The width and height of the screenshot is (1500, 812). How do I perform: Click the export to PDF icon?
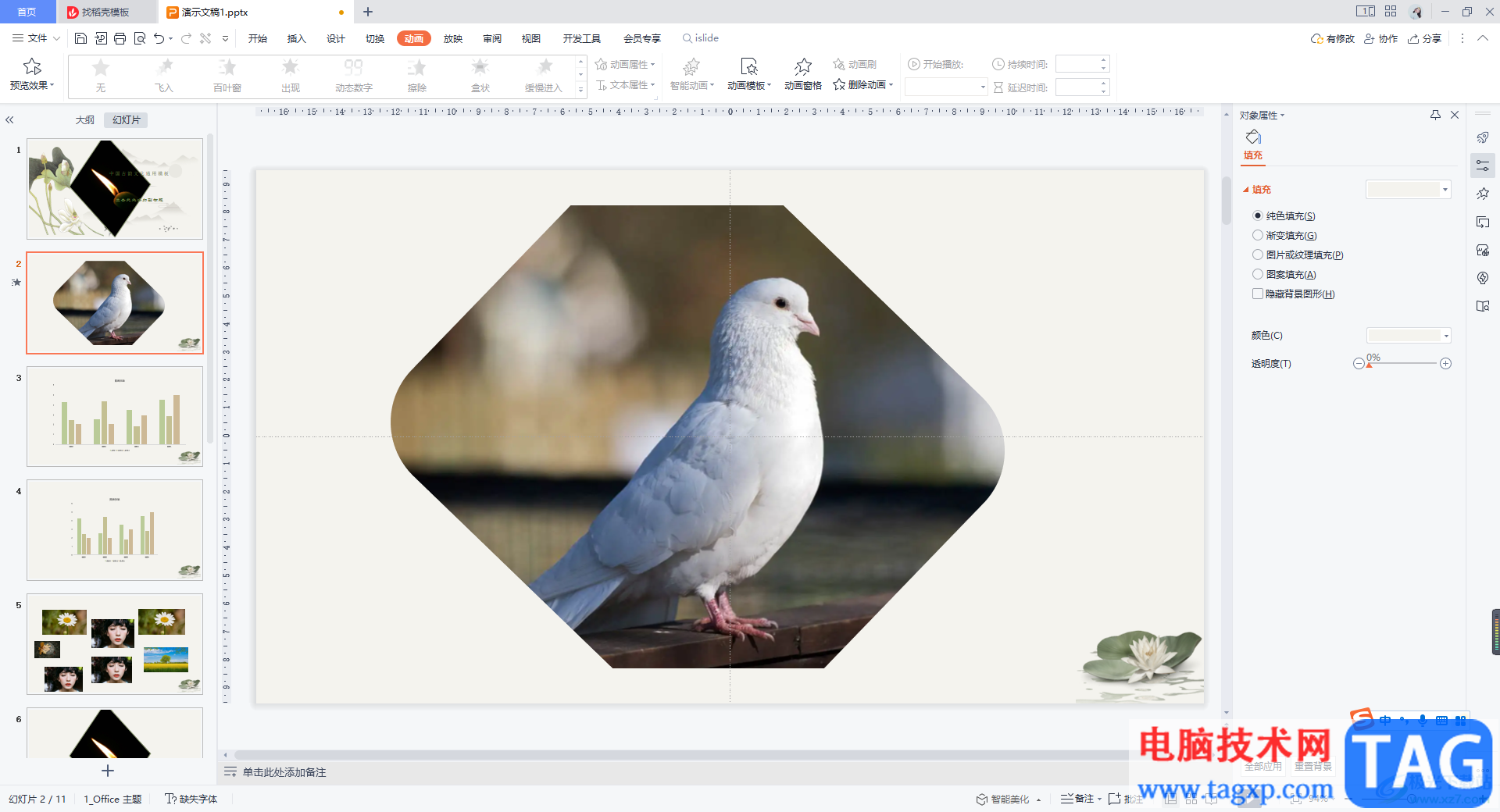[101, 38]
